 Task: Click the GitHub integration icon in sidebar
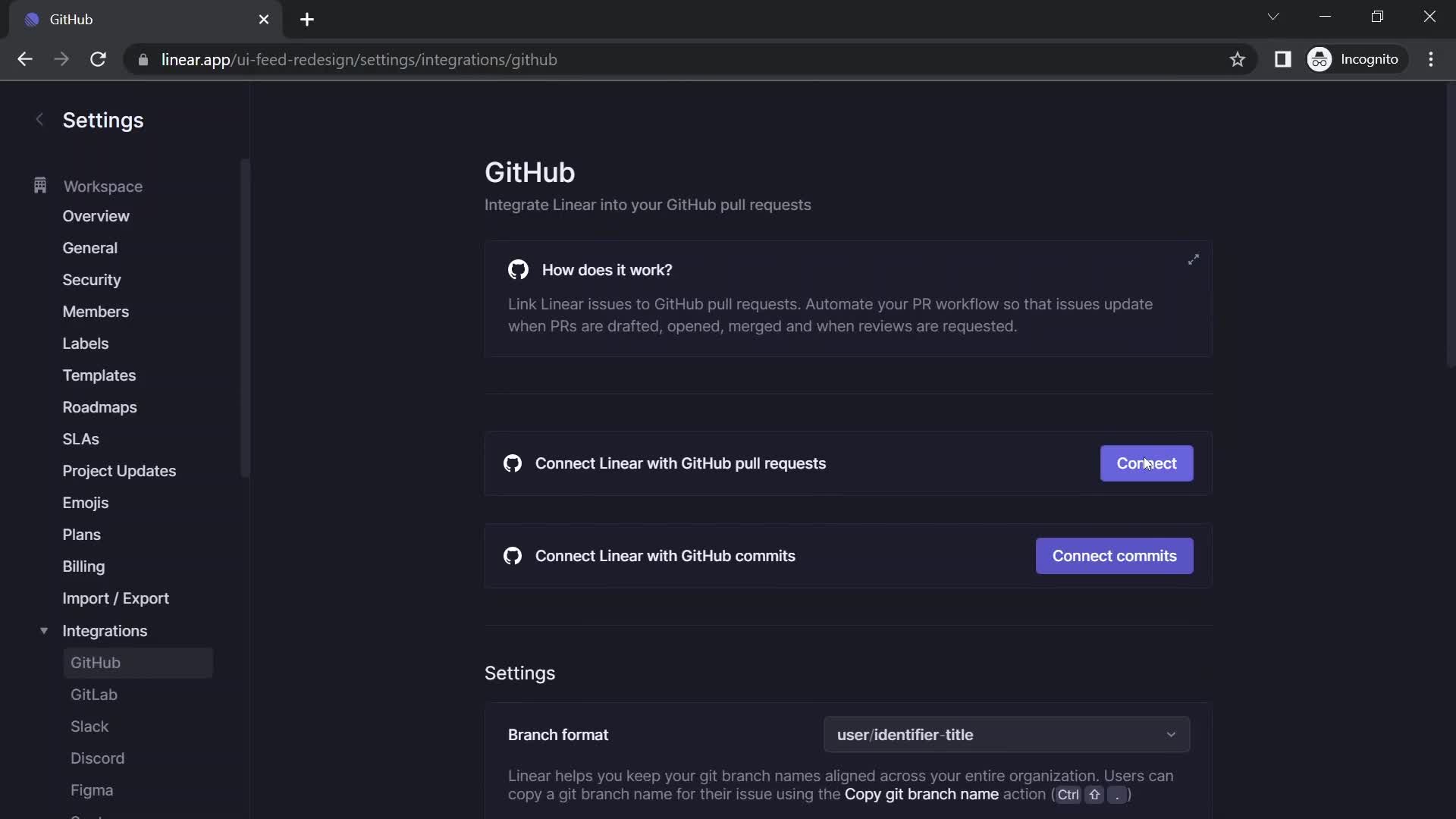(96, 662)
